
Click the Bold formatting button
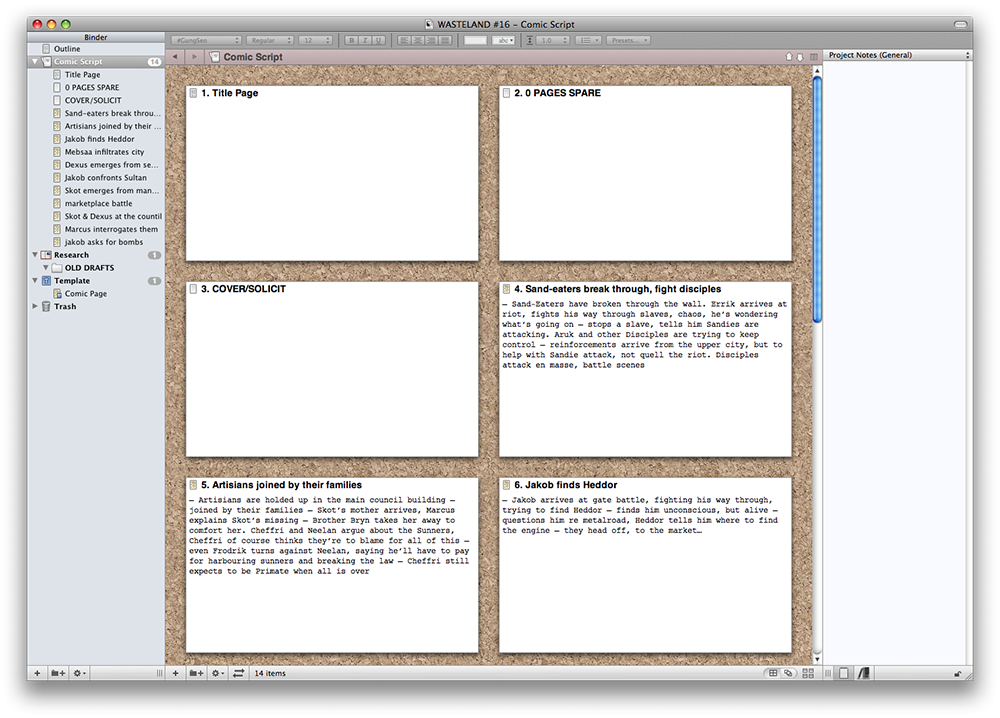click(x=351, y=40)
